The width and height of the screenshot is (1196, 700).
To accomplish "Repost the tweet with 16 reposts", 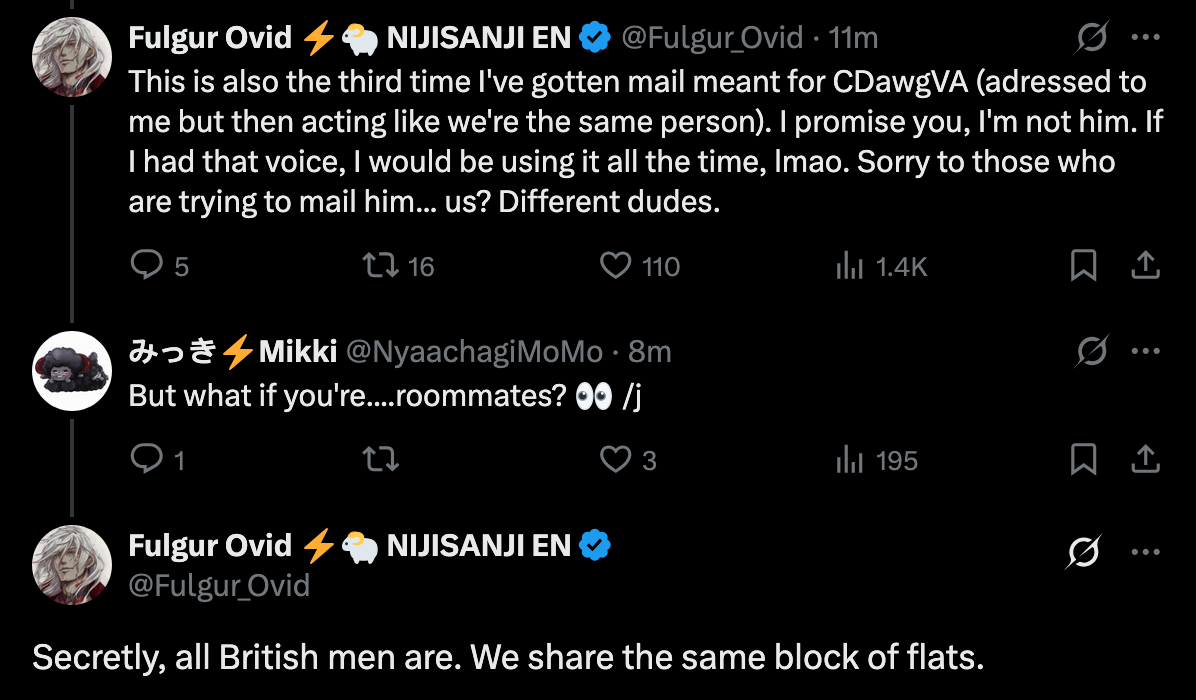I will point(380,265).
